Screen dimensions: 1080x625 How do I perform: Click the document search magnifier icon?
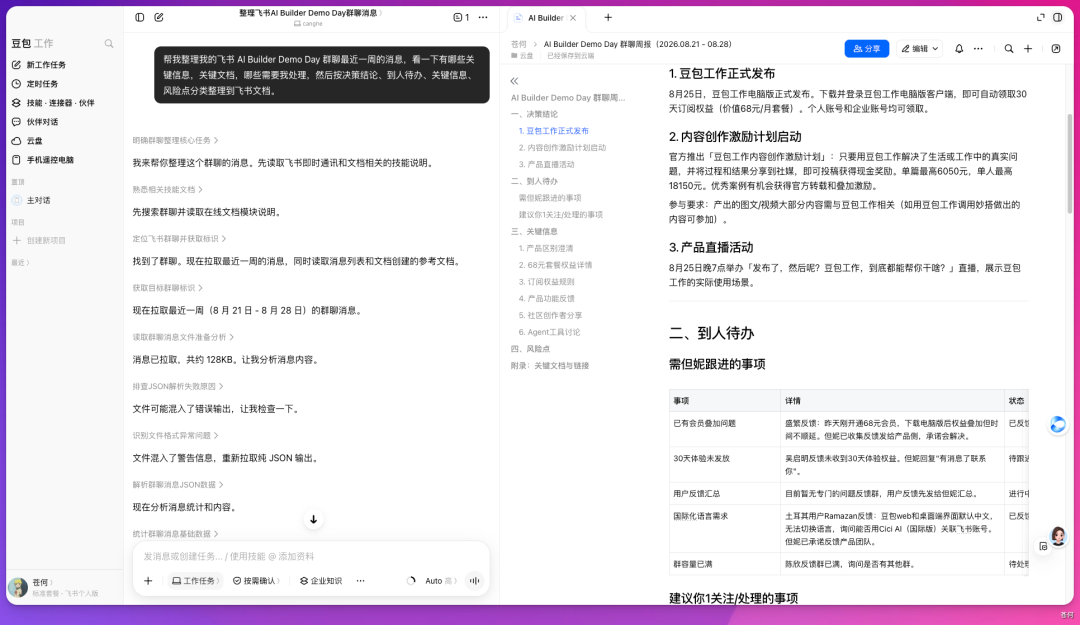(x=1008, y=49)
